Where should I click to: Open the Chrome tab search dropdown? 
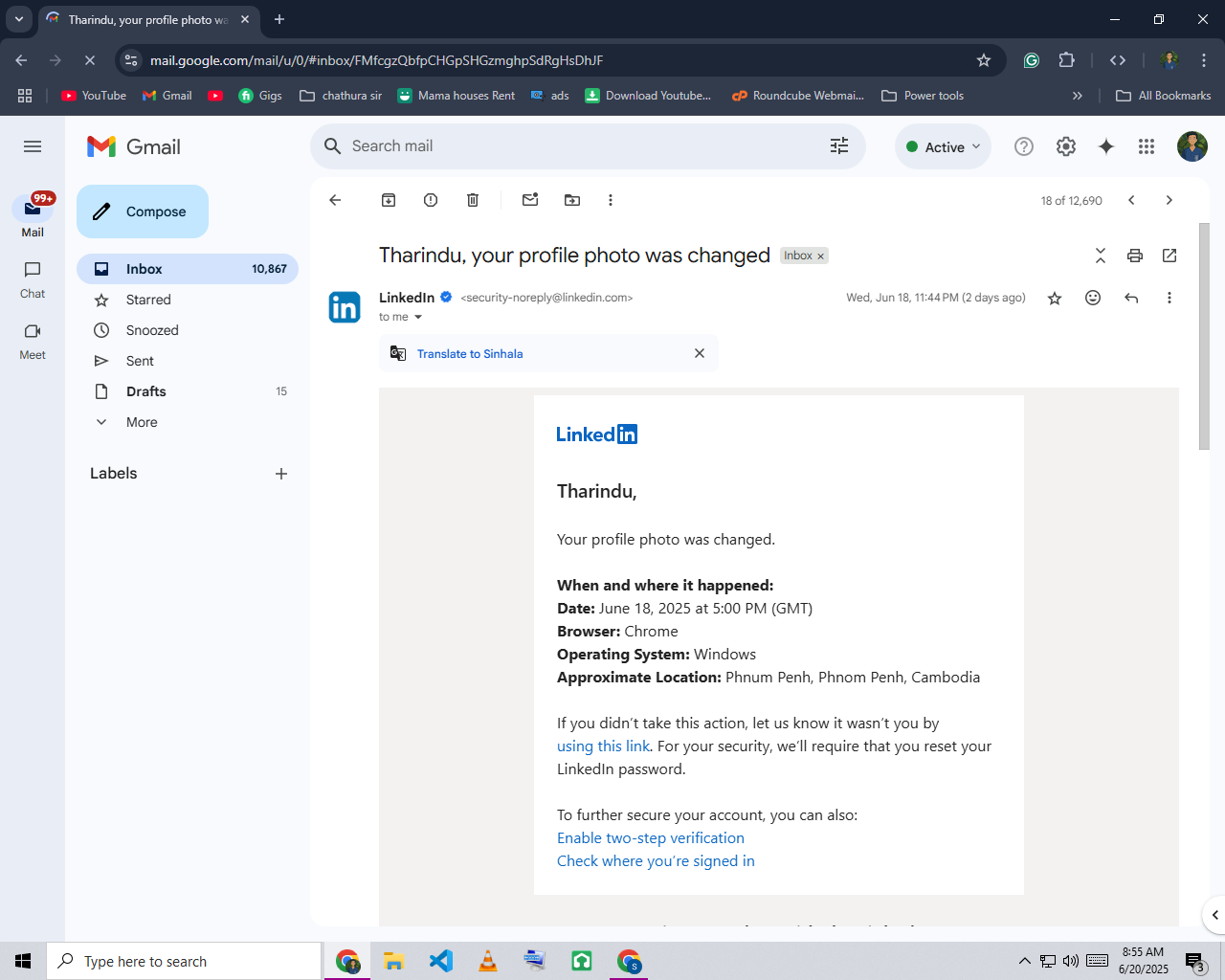19,19
